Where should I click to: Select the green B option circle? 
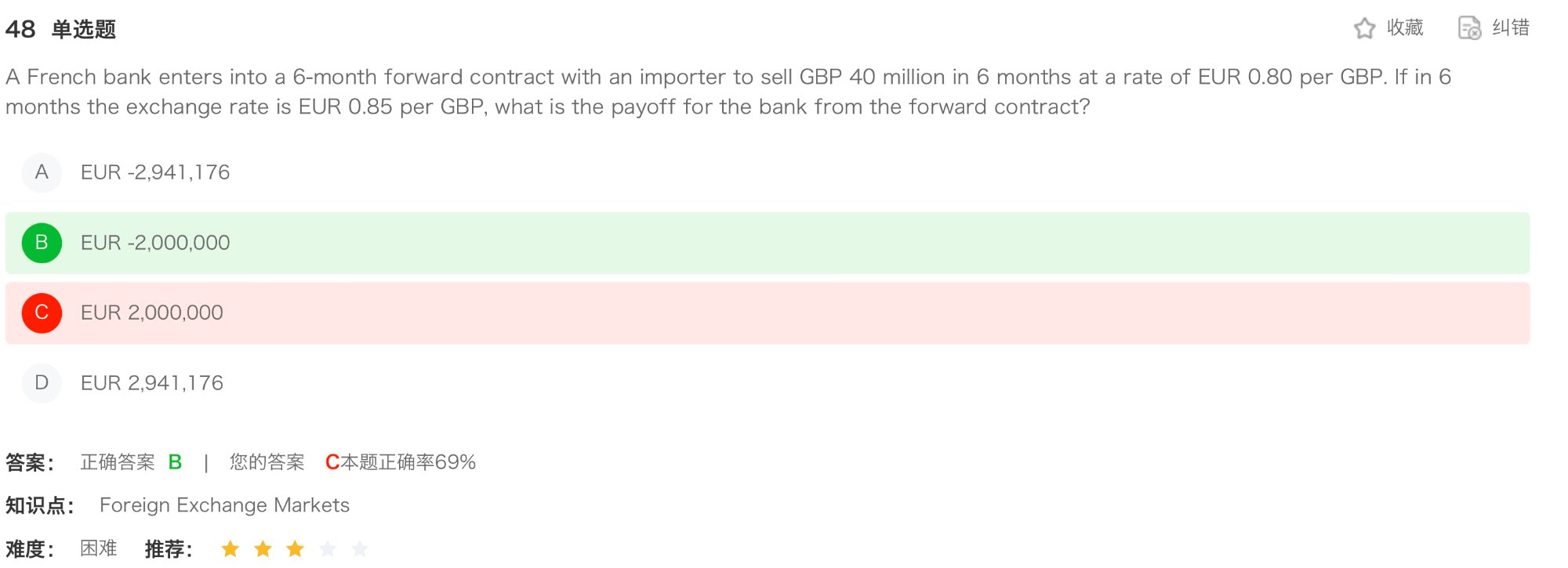(x=42, y=243)
